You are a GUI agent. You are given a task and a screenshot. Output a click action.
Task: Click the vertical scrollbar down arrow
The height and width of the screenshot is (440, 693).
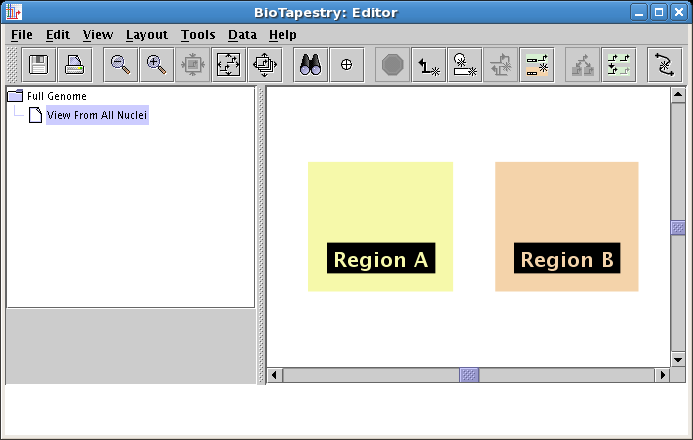(x=677, y=358)
